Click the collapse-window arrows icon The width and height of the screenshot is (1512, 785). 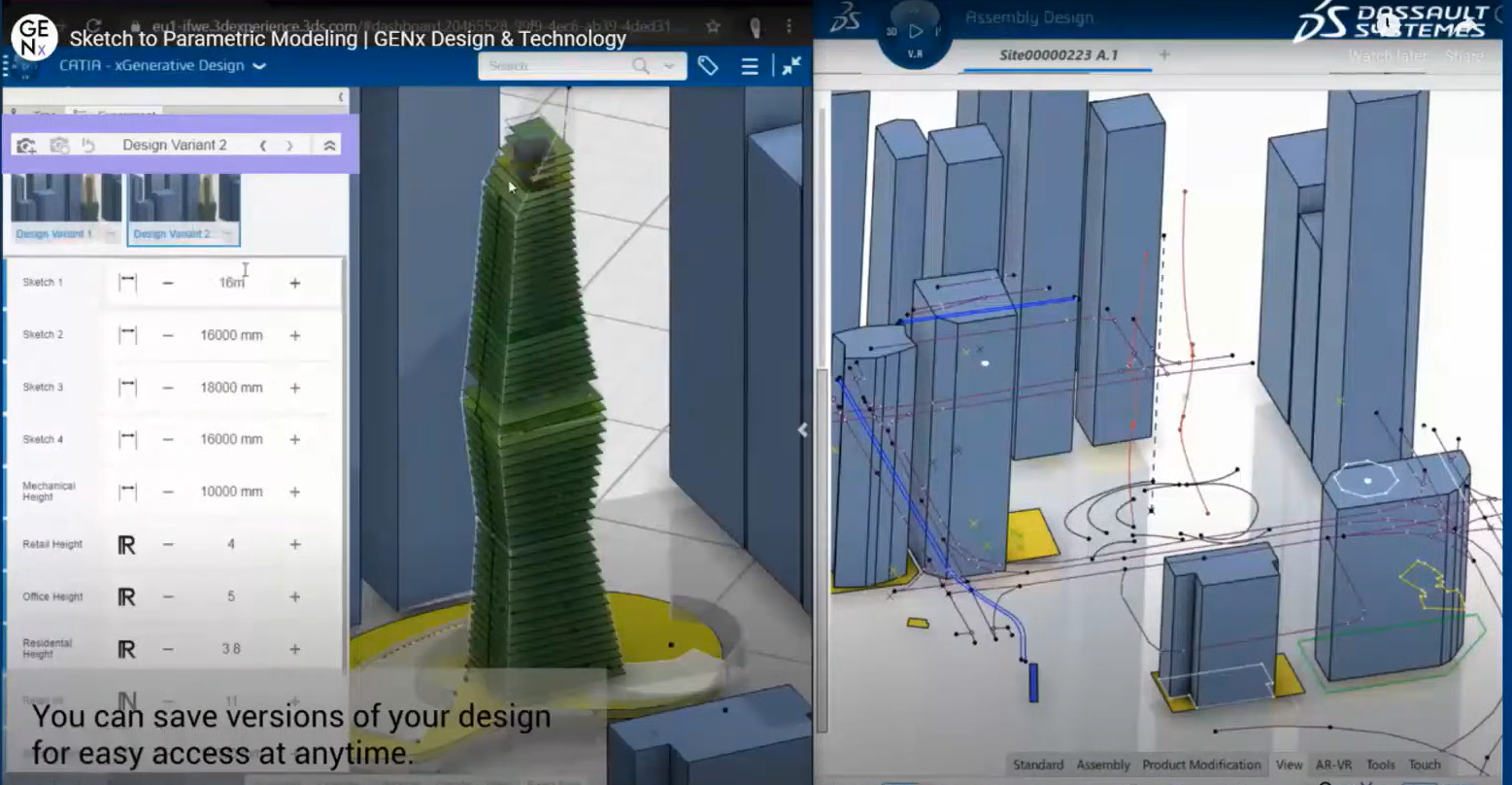click(x=791, y=65)
